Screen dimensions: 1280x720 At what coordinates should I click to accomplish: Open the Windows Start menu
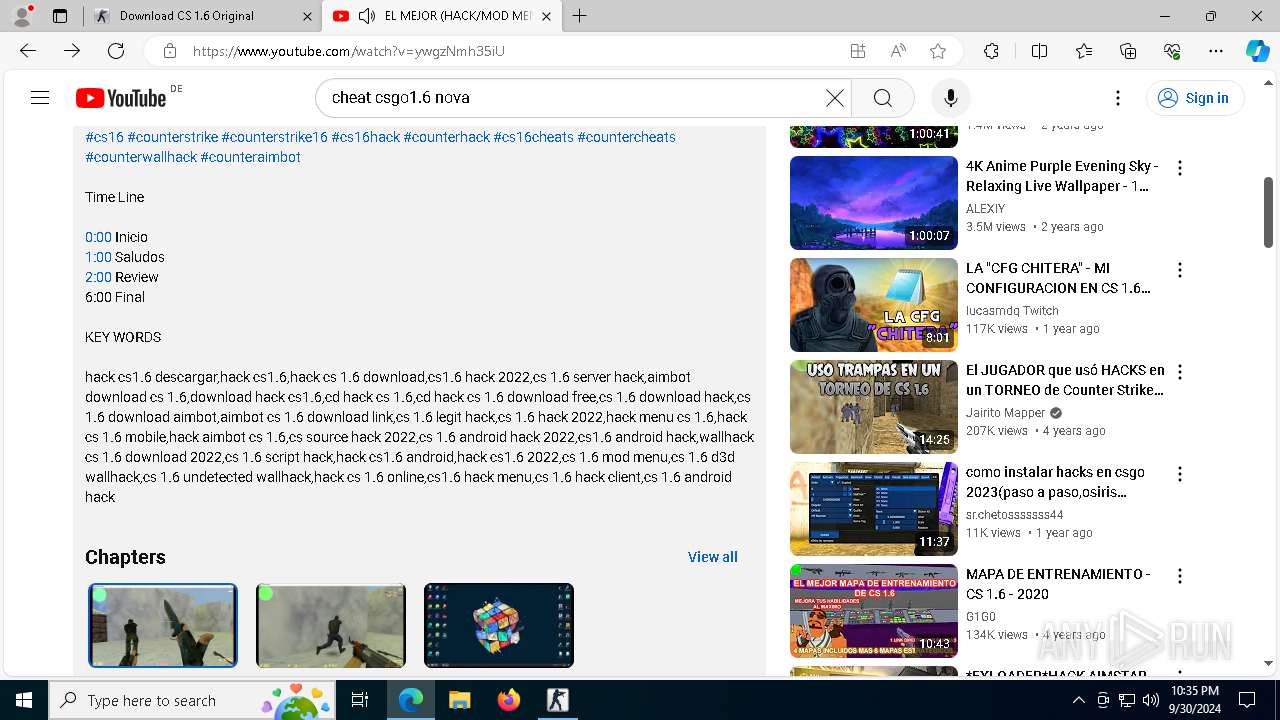[x=24, y=700]
